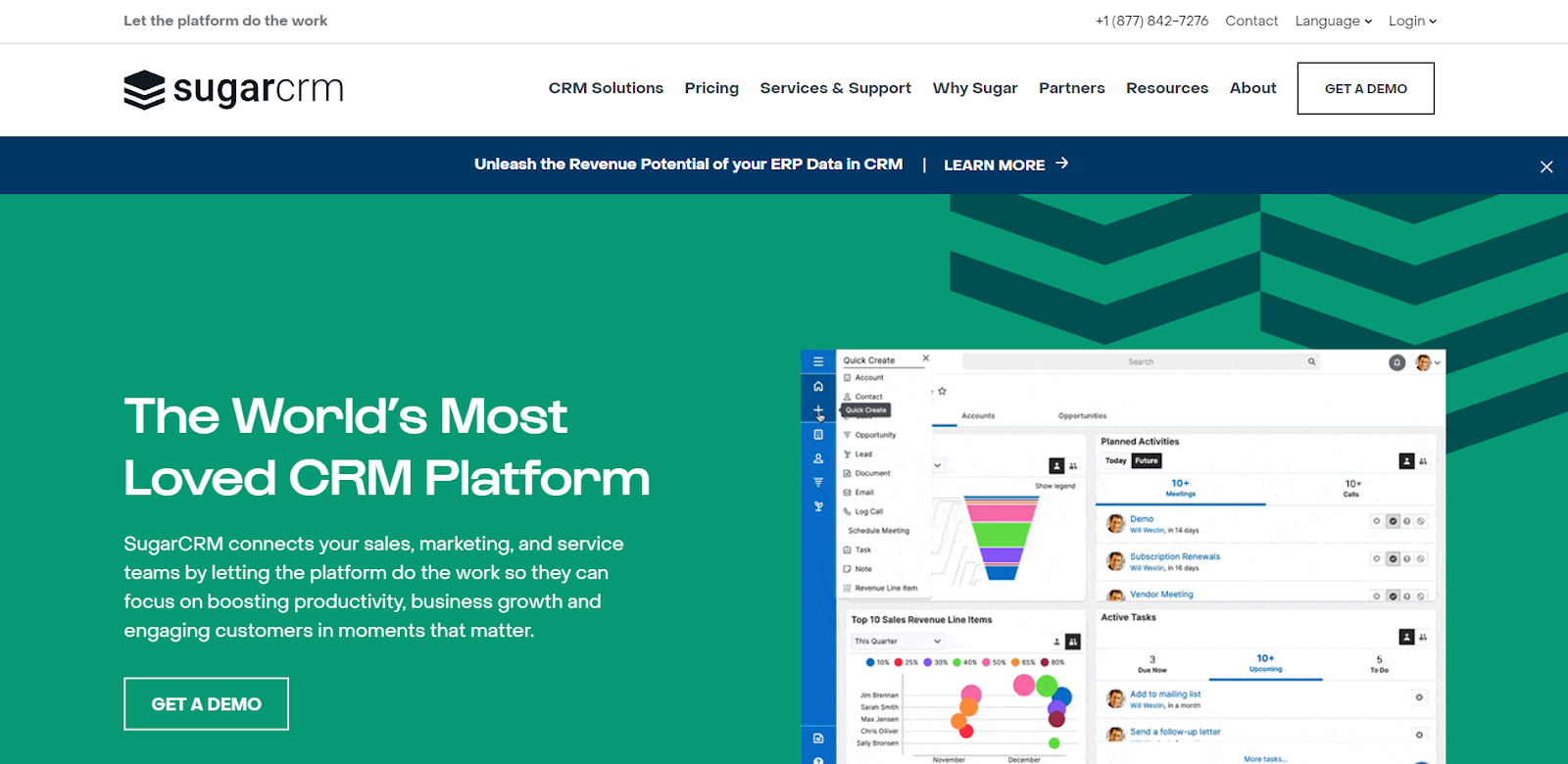Click the More tasks link
The image size is (1568, 764).
(x=1264, y=759)
